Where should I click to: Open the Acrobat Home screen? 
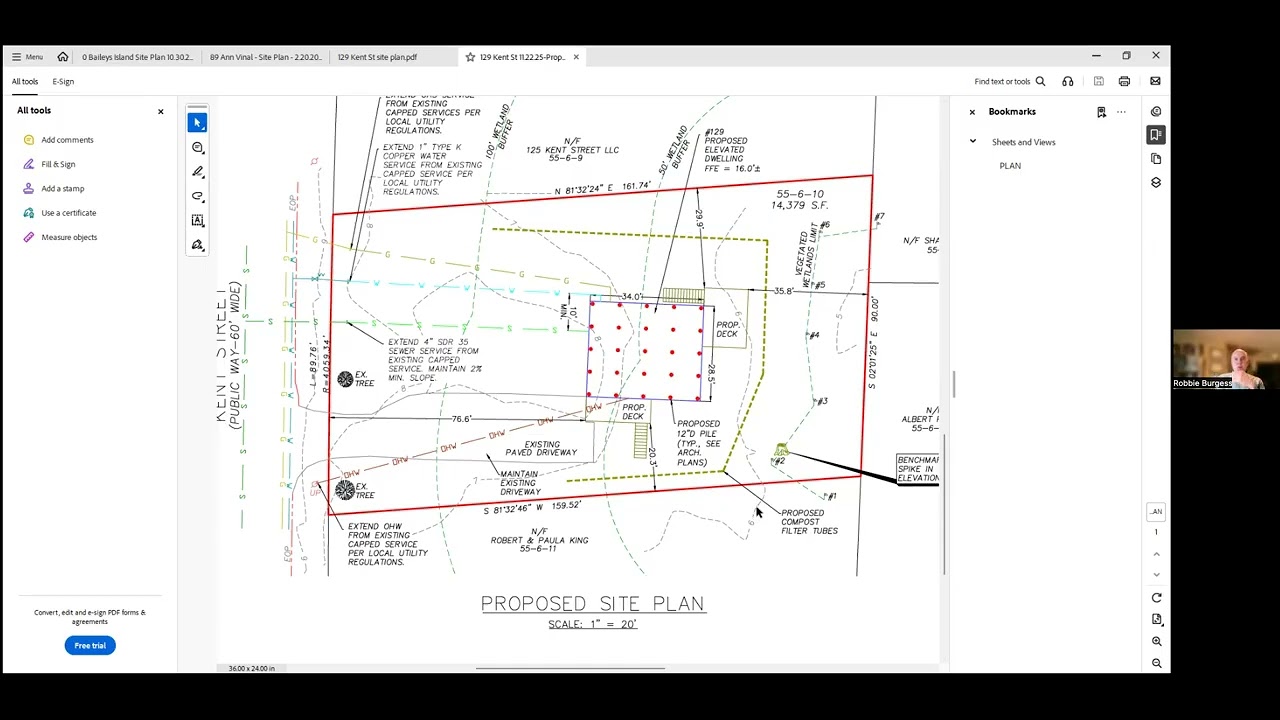click(63, 57)
